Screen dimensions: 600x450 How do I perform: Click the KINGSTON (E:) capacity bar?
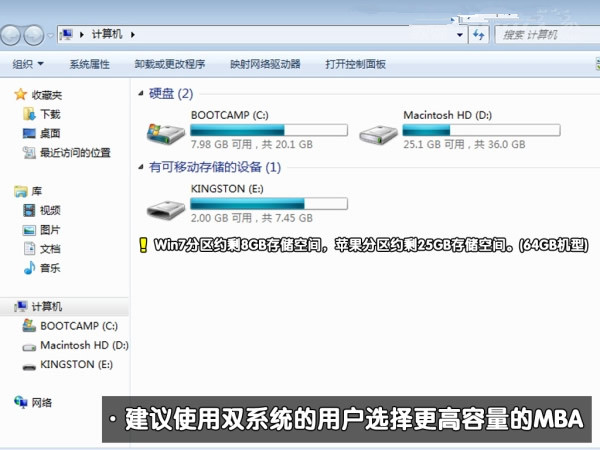(269, 204)
